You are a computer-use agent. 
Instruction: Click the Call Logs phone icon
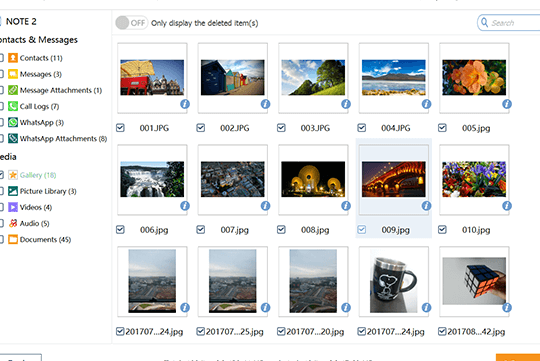click(13, 106)
